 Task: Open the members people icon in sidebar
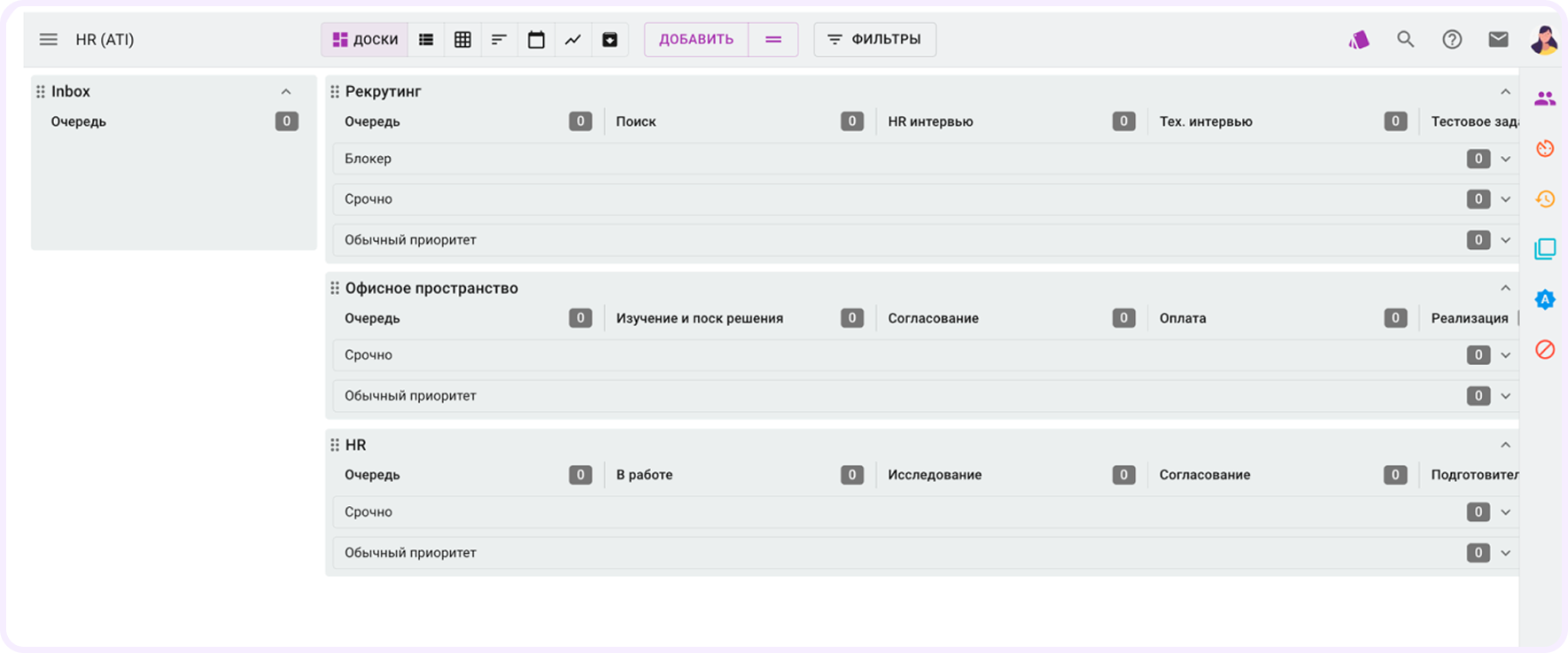coord(1545,98)
